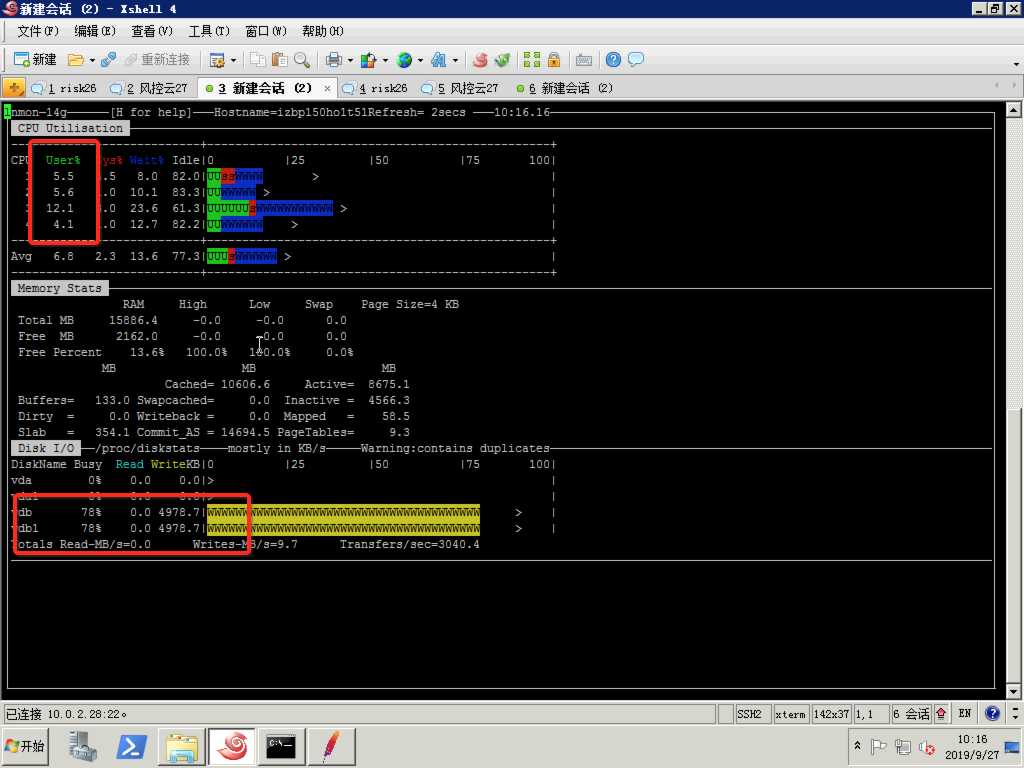Screen dimensions: 1024x768
Task: Expand the color scheme dropdown arrow
Action: pyautogui.click(x=385, y=60)
